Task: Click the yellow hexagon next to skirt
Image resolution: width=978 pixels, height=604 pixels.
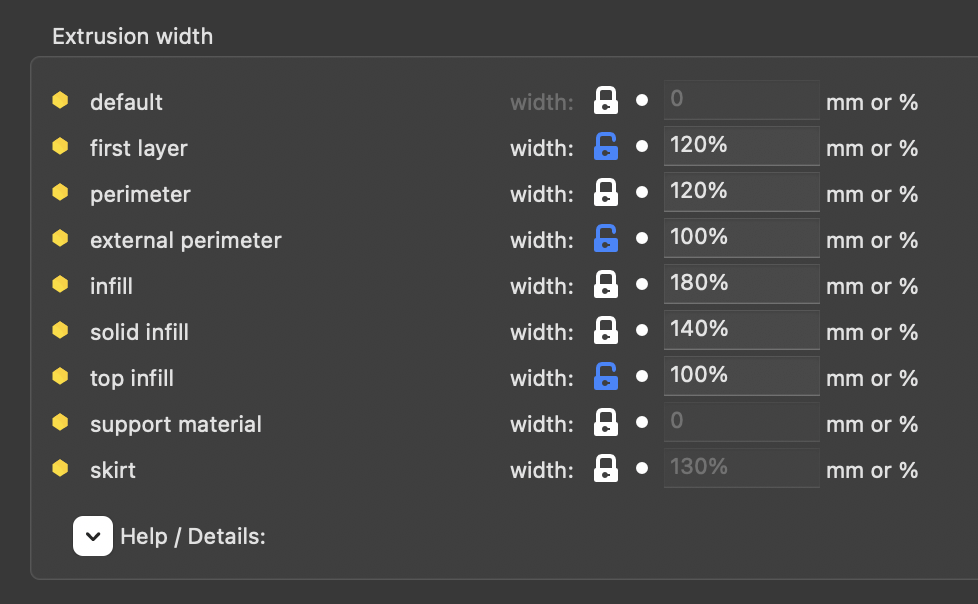Action: [60, 468]
